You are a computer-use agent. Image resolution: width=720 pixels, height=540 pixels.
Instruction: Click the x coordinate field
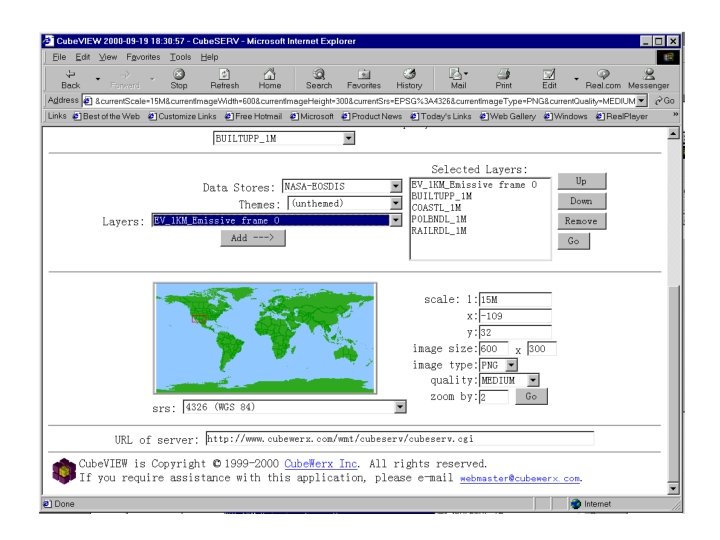point(515,316)
